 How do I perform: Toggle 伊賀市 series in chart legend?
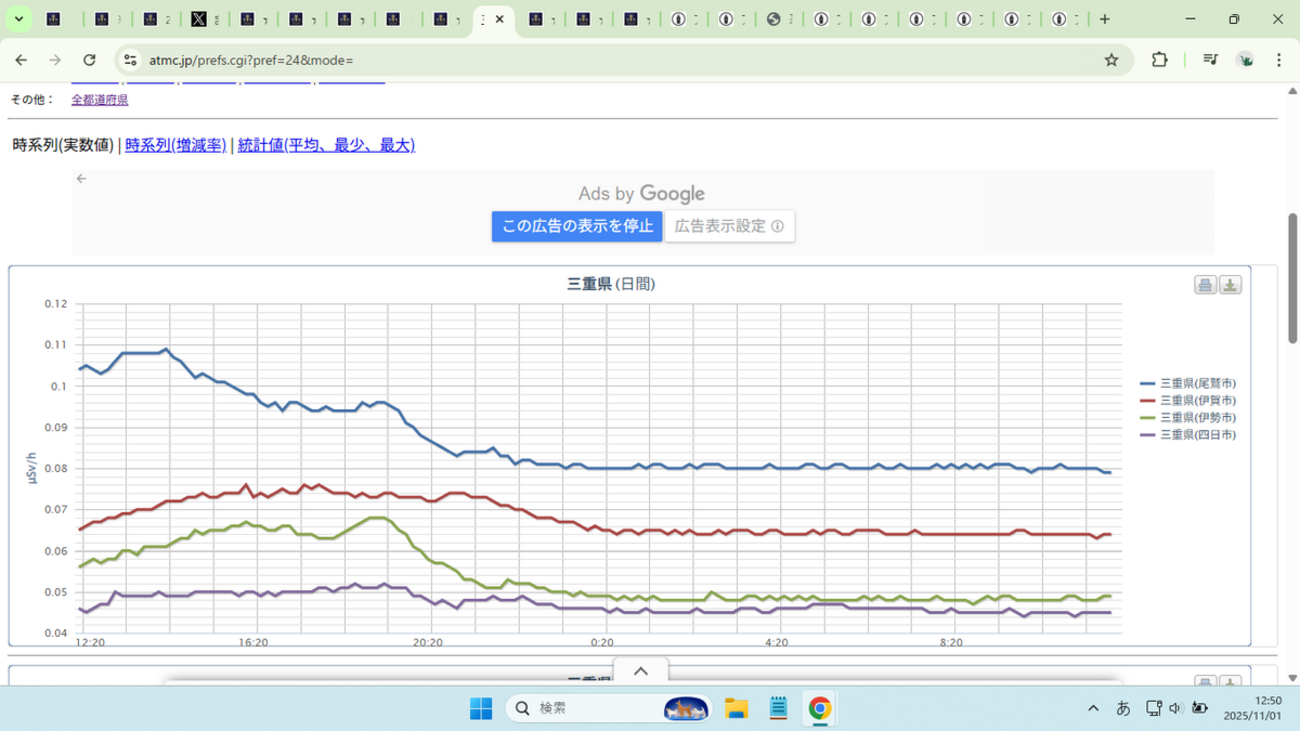pos(1196,400)
